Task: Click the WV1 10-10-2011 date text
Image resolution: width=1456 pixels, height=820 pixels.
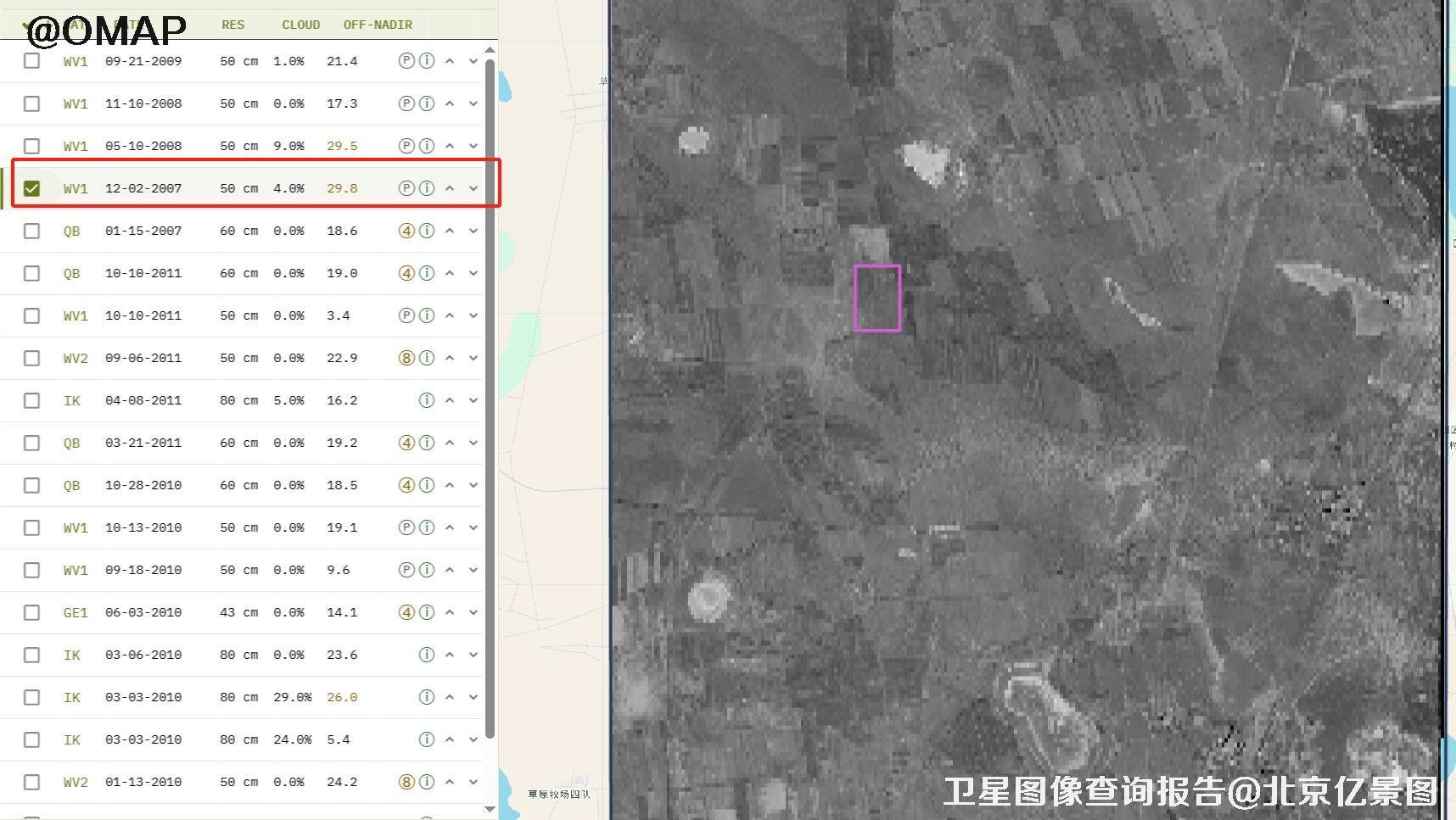Action: (x=143, y=315)
